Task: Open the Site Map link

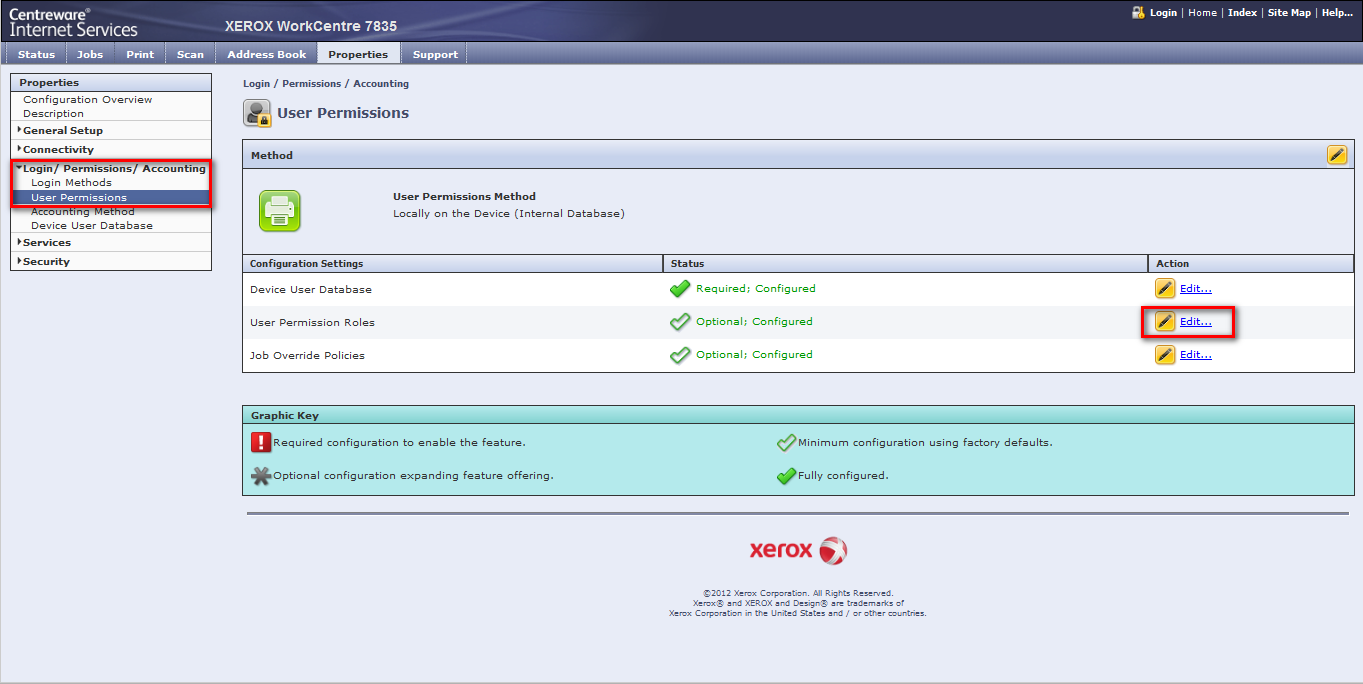Action: click(1288, 13)
